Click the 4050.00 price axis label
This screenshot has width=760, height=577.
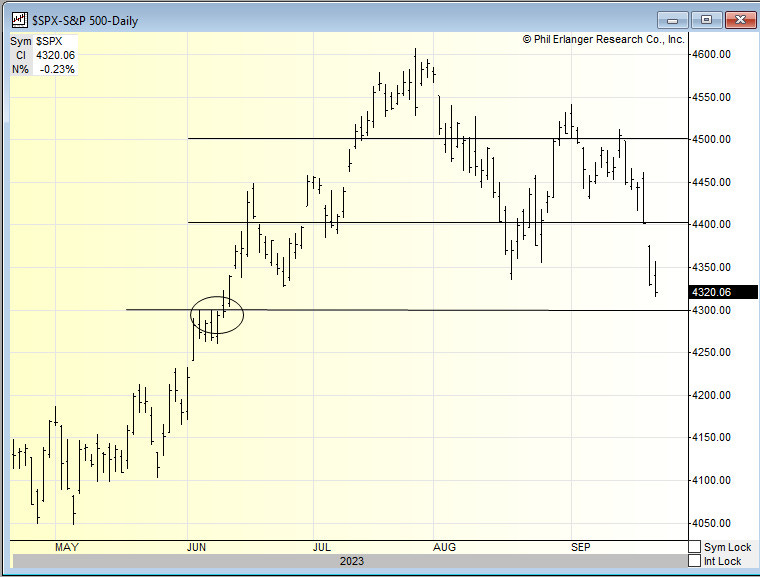712,523
